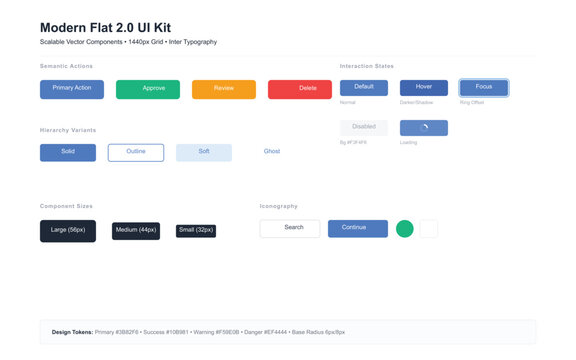
Task: Click the red Delete button
Action: (x=300, y=89)
